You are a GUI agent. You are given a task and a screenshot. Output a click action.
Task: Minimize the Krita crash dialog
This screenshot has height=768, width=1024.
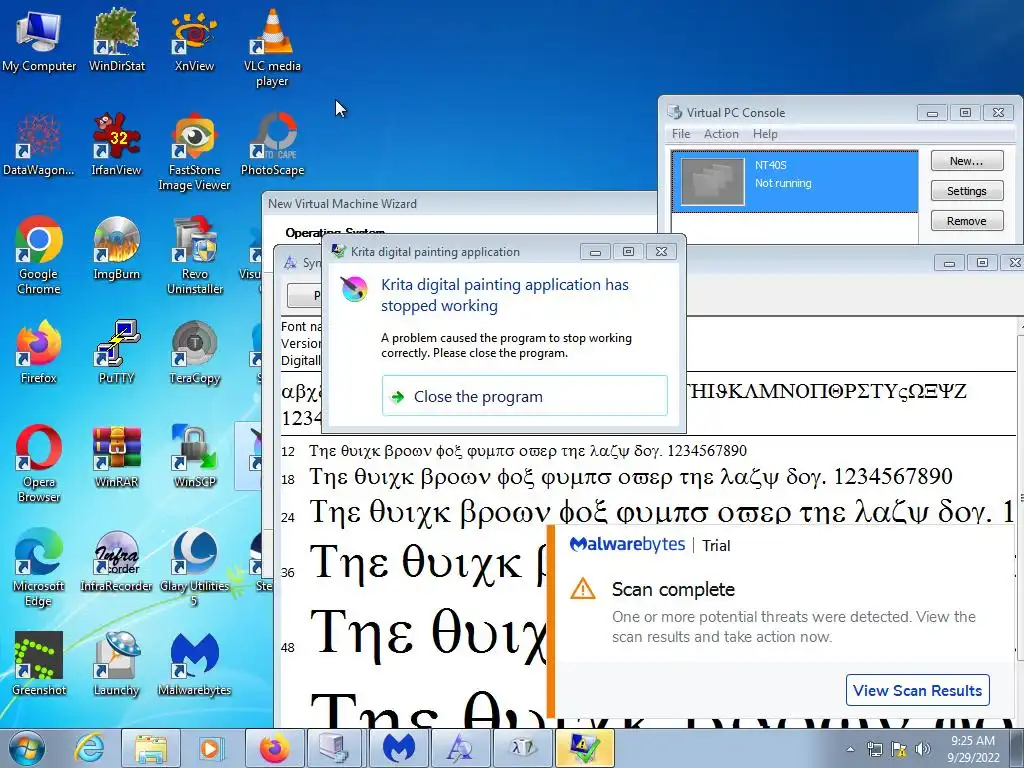pos(595,252)
